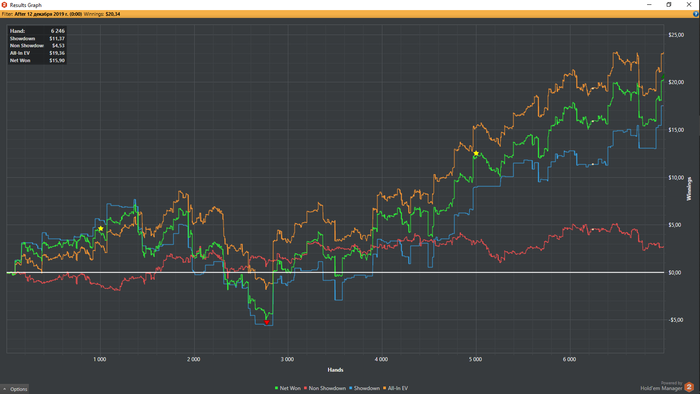
Task: Minimize the Results Graph window
Action: [649, 4]
